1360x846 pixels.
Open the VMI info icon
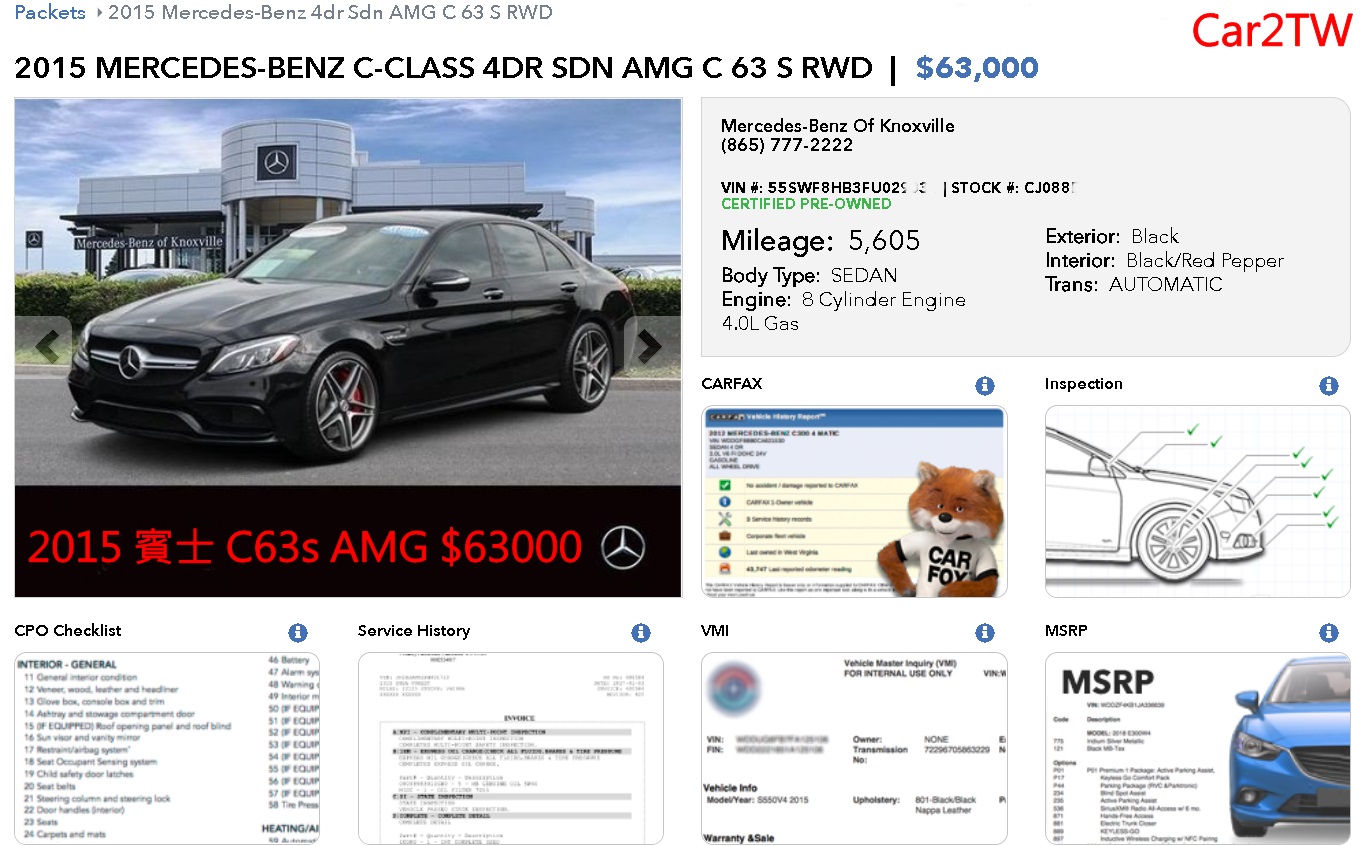coord(985,633)
